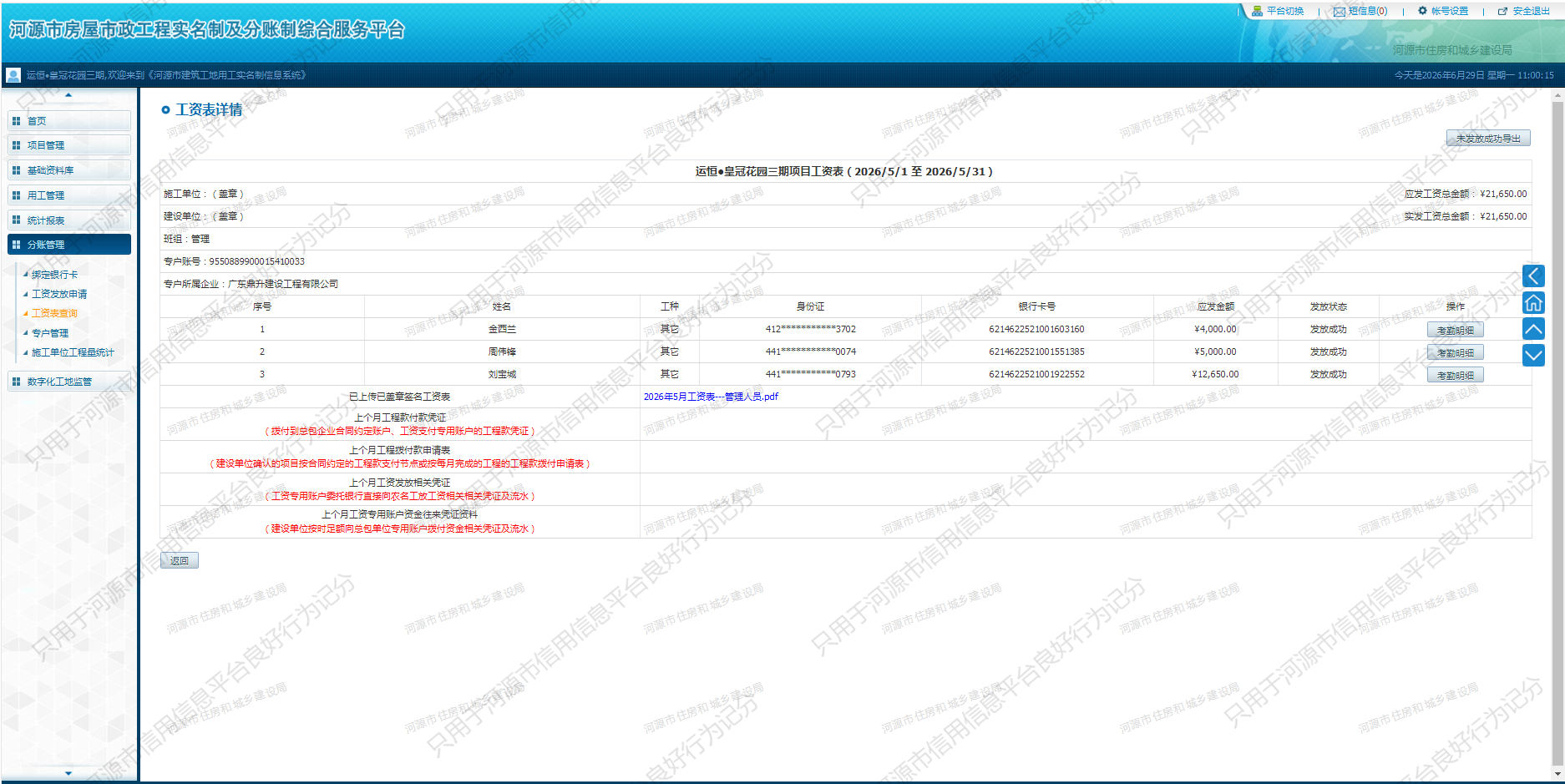
Task: Click the floating home icon button
Action: pyautogui.click(x=1533, y=302)
